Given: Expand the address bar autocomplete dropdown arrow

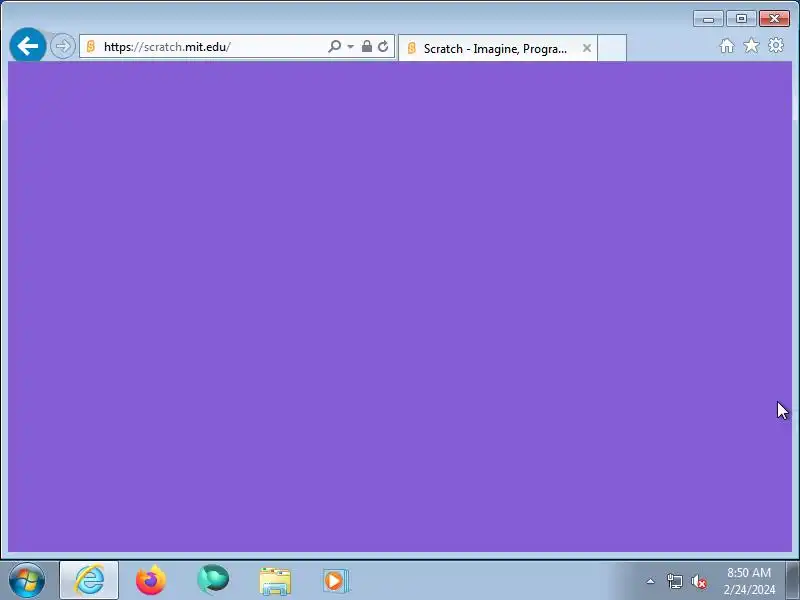Looking at the screenshot, I should click(x=351, y=46).
